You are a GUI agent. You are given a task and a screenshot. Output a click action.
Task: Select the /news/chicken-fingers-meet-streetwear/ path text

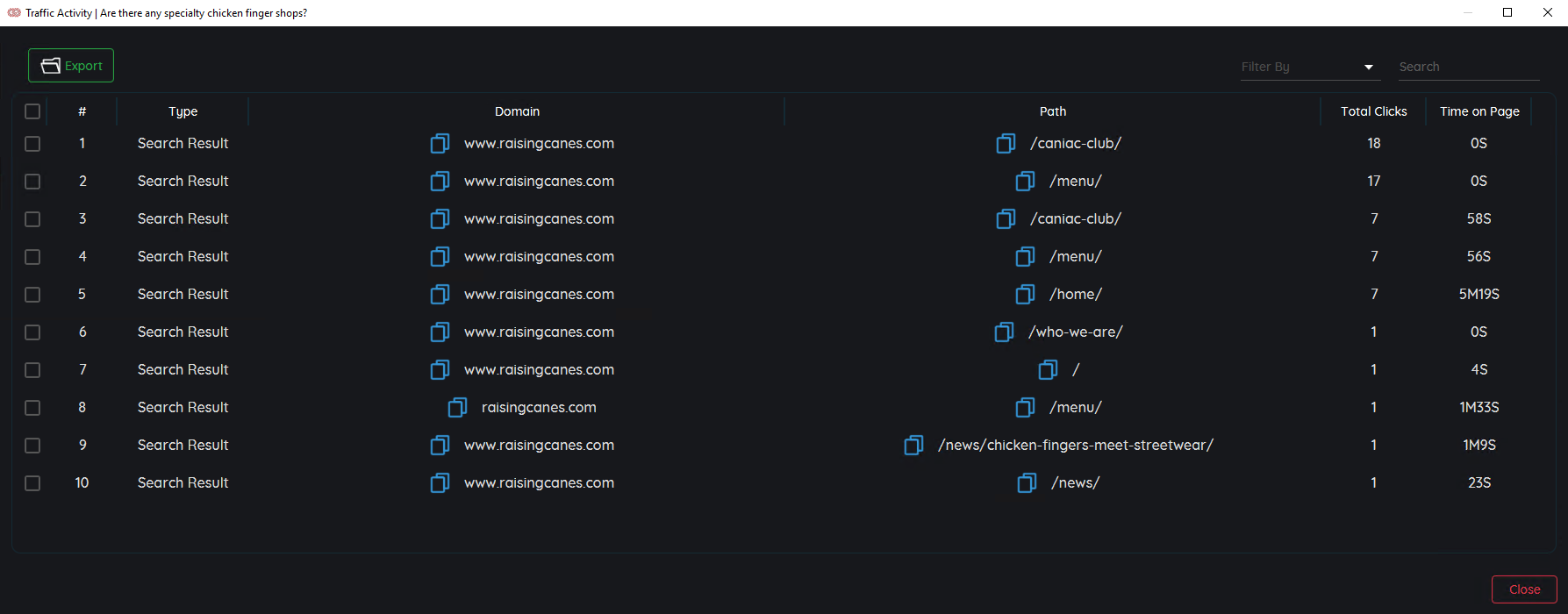point(1076,445)
